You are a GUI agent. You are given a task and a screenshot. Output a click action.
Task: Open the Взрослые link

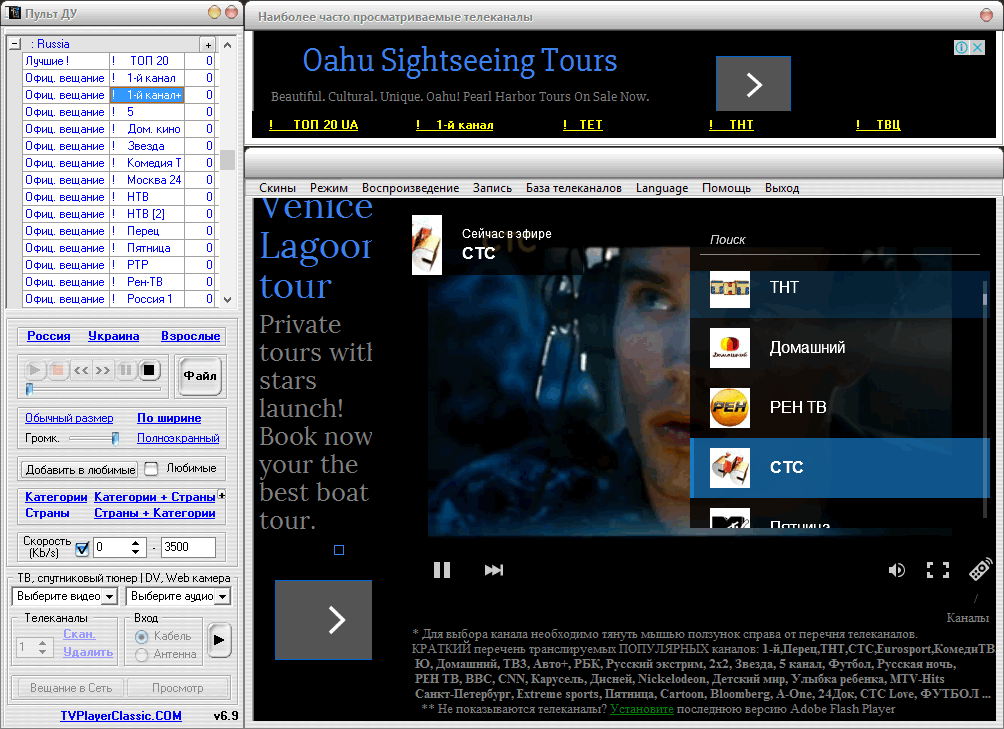(x=190, y=336)
